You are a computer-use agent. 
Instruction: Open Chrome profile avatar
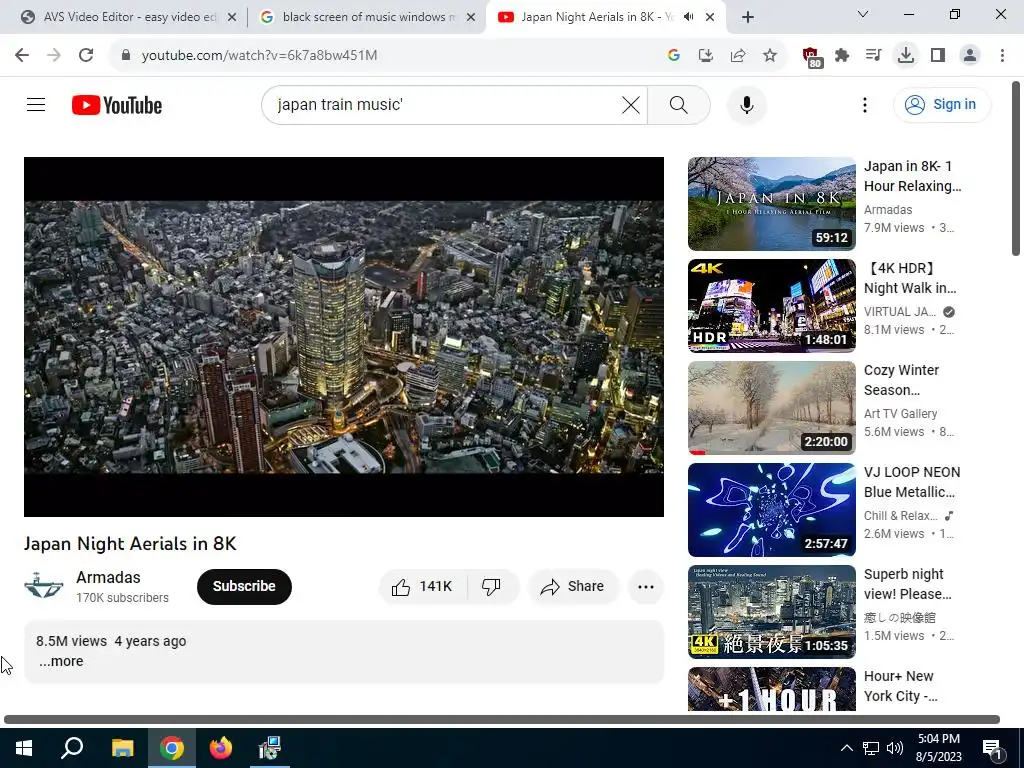click(x=970, y=55)
